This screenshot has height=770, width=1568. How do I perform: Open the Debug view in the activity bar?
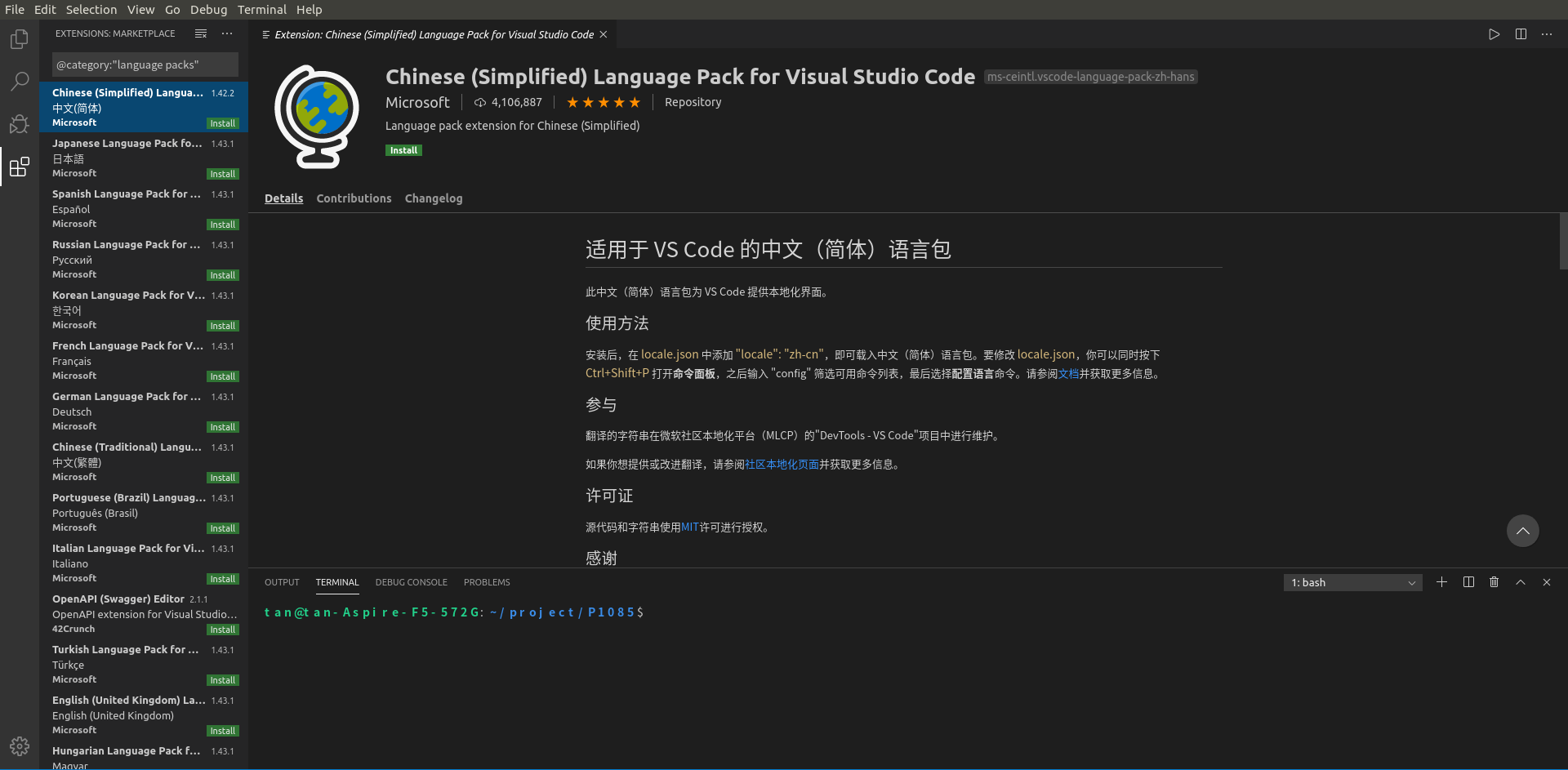pos(18,124)
